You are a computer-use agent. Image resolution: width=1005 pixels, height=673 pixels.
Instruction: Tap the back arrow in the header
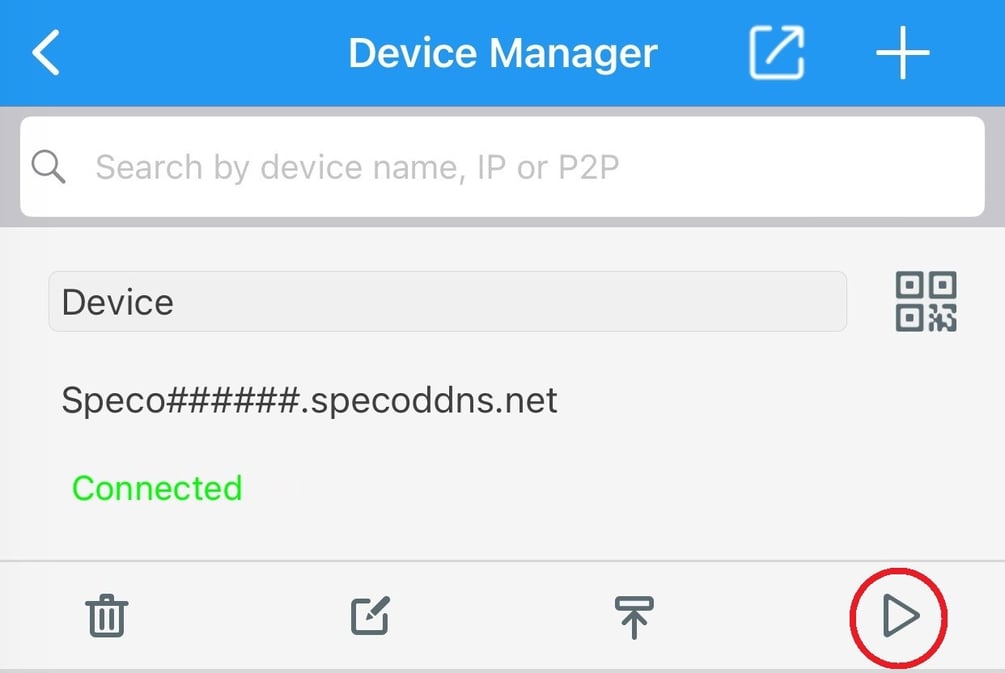click(x=47, y=52)
